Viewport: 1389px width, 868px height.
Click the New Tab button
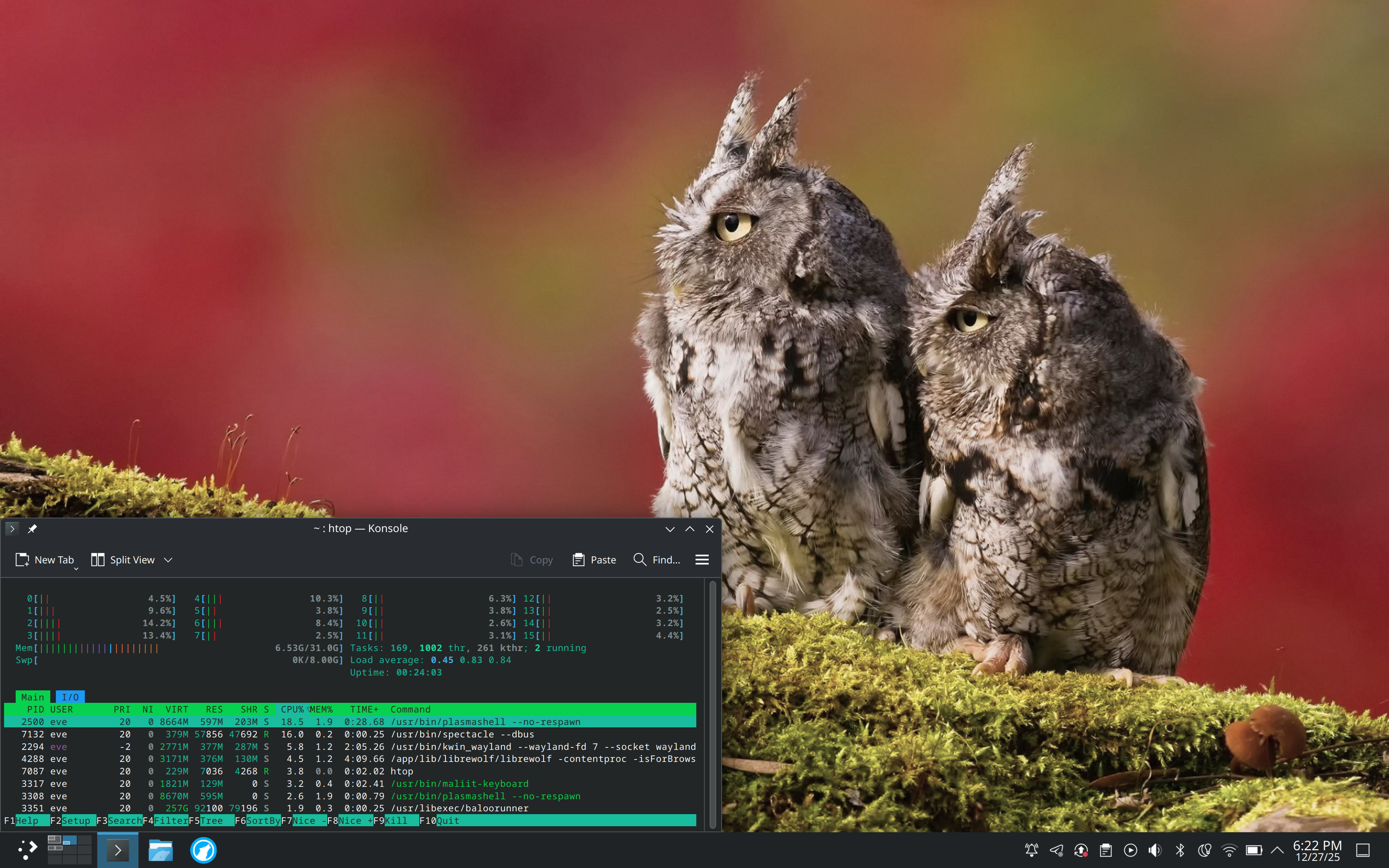tap(45, 560)
